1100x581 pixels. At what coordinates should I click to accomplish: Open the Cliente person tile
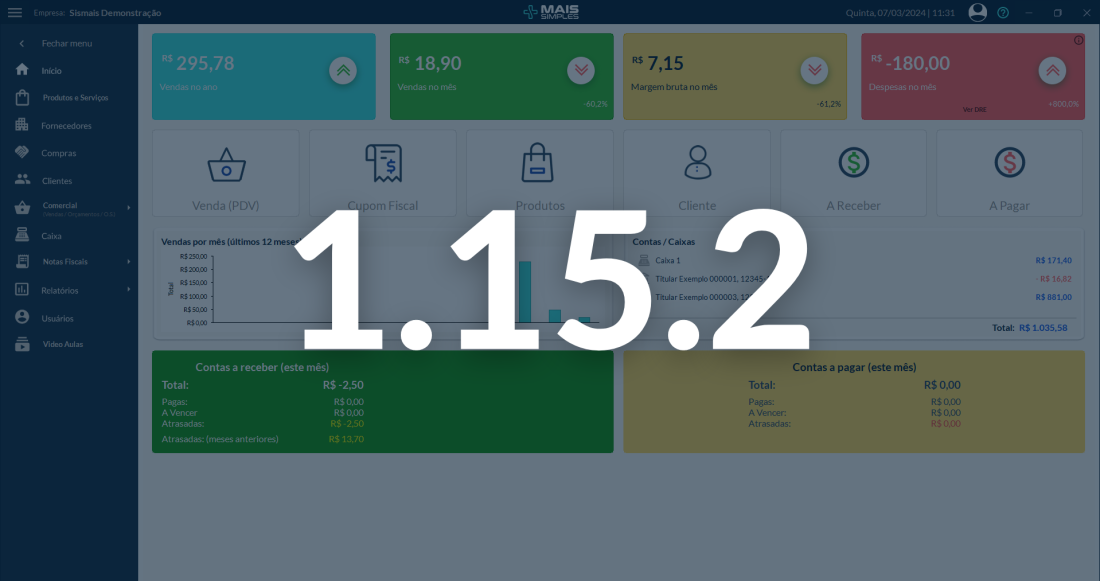(697, 173)
